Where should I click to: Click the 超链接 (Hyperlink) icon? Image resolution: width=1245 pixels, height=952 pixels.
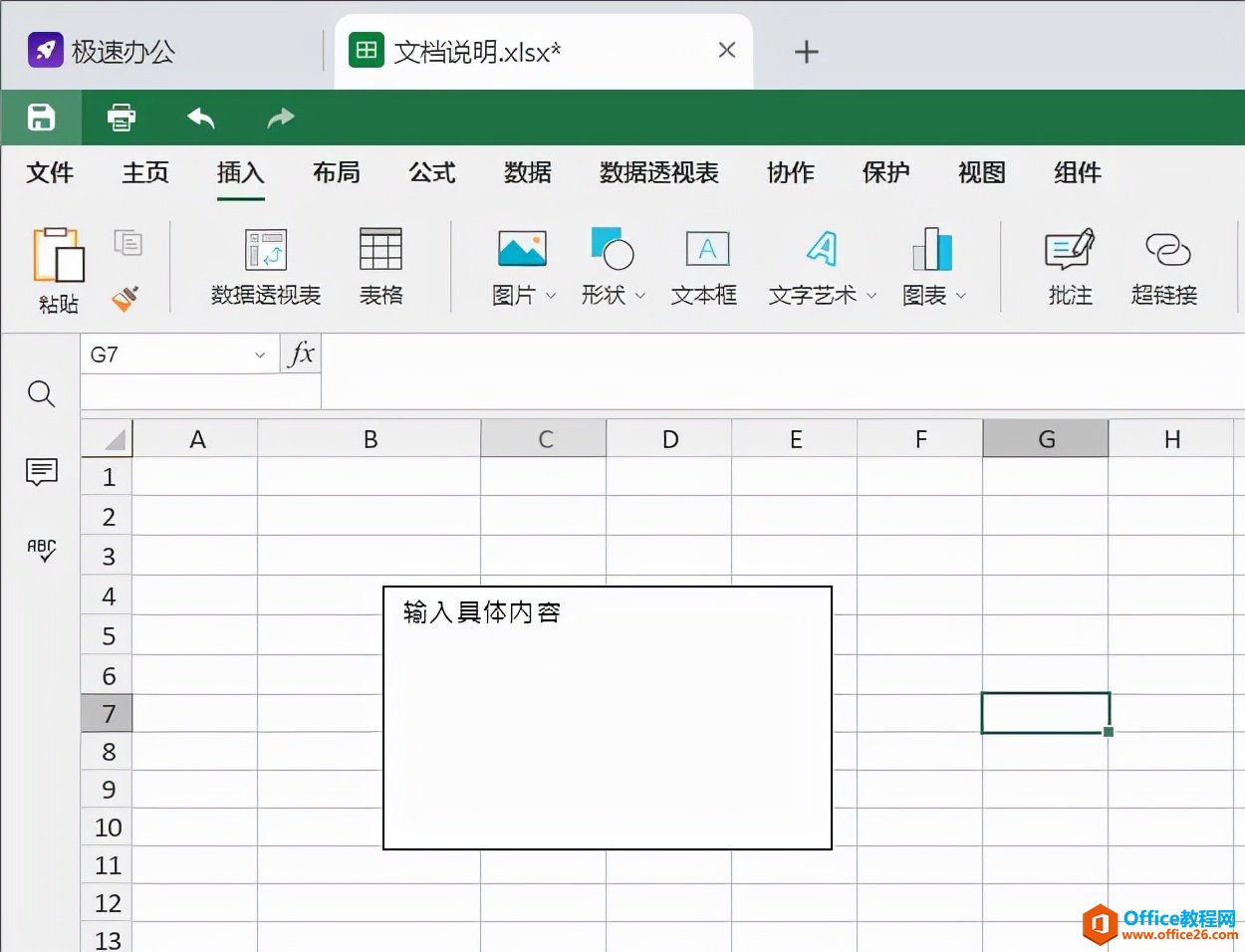[x=1163, y=264]
